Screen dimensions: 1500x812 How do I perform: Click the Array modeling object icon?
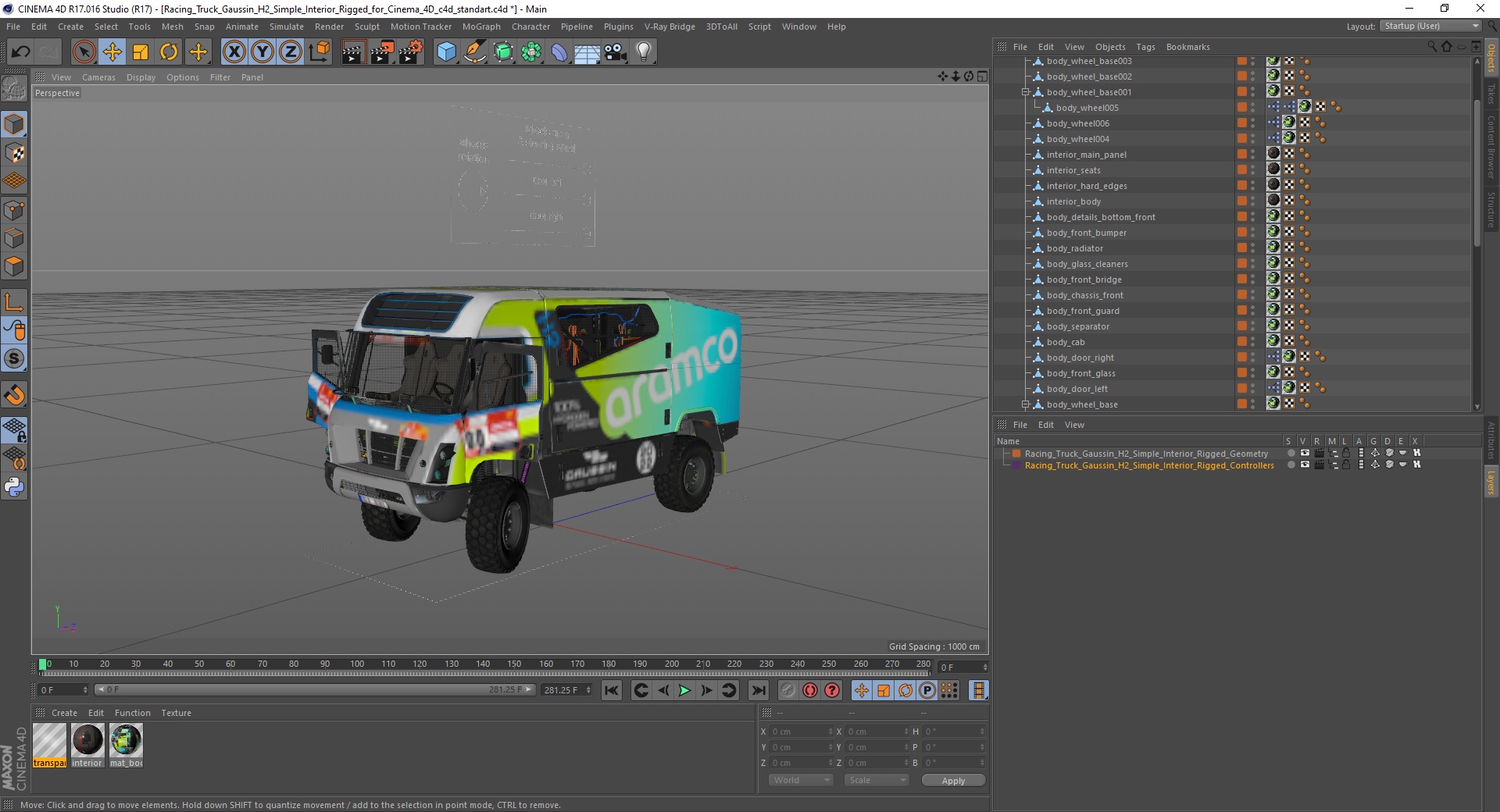pos(532,52)
